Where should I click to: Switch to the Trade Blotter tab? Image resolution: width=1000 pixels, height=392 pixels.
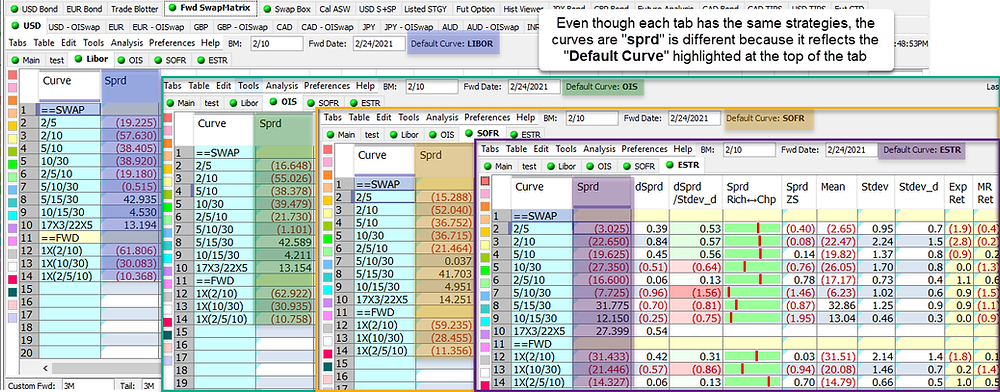(x=134, y=9)
